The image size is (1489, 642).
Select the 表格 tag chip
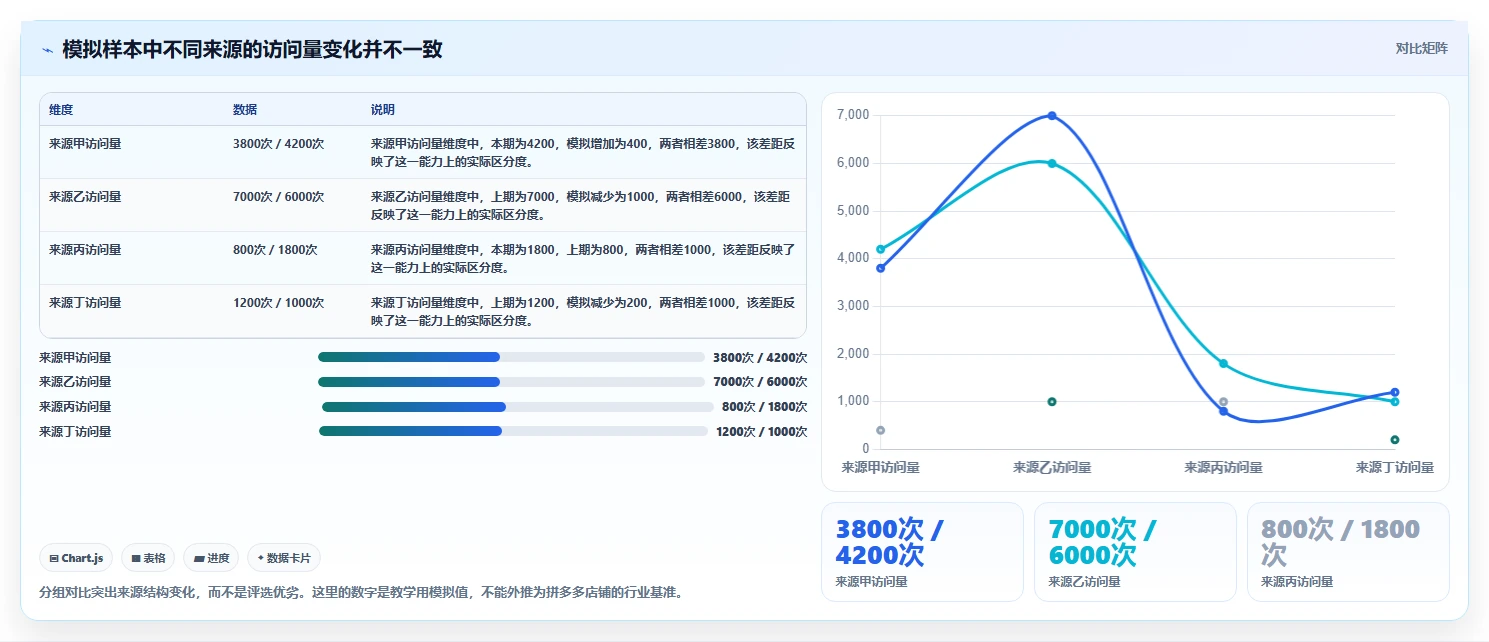[148, 558]
